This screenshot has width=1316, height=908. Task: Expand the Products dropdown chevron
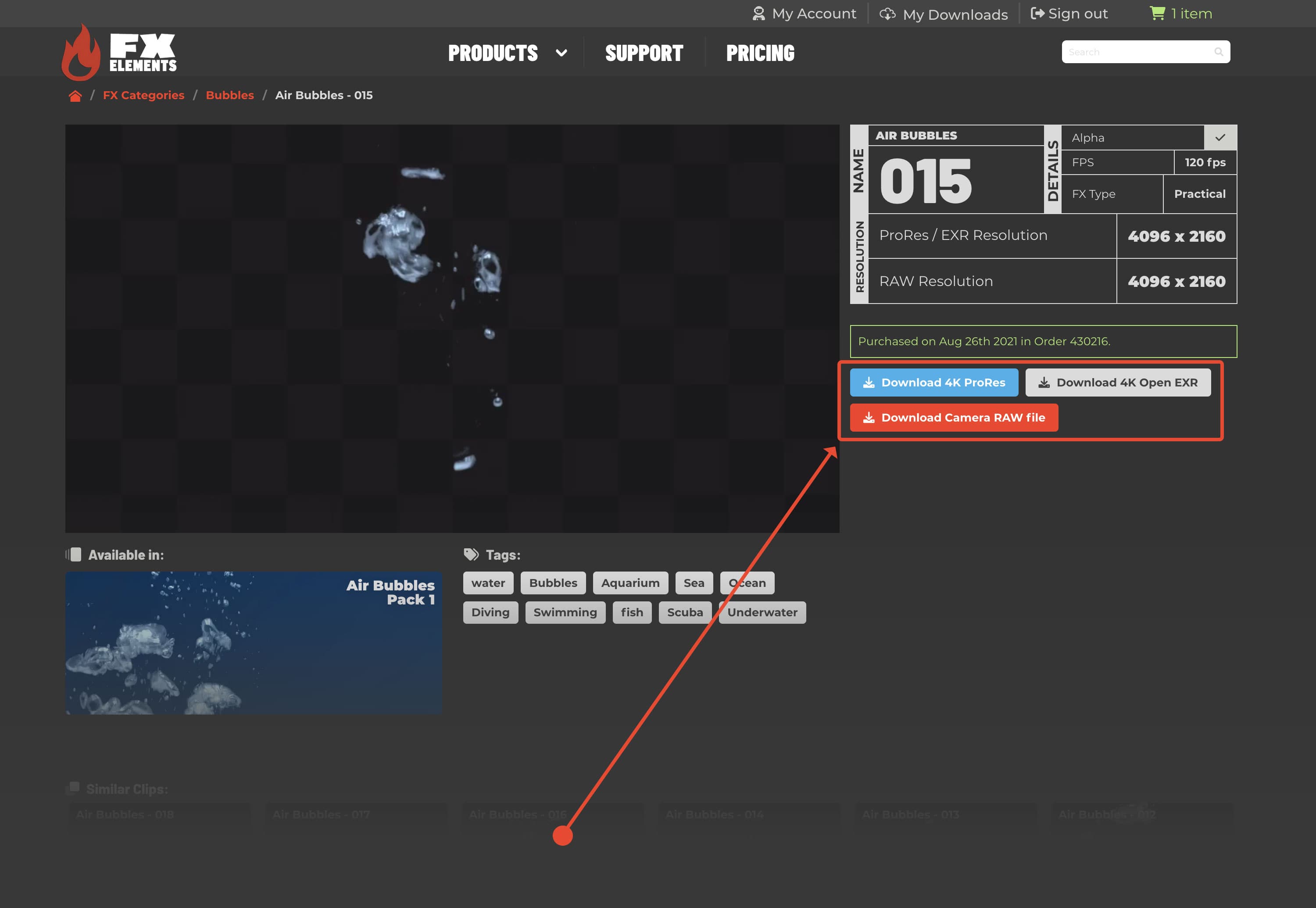coord(561,53)
